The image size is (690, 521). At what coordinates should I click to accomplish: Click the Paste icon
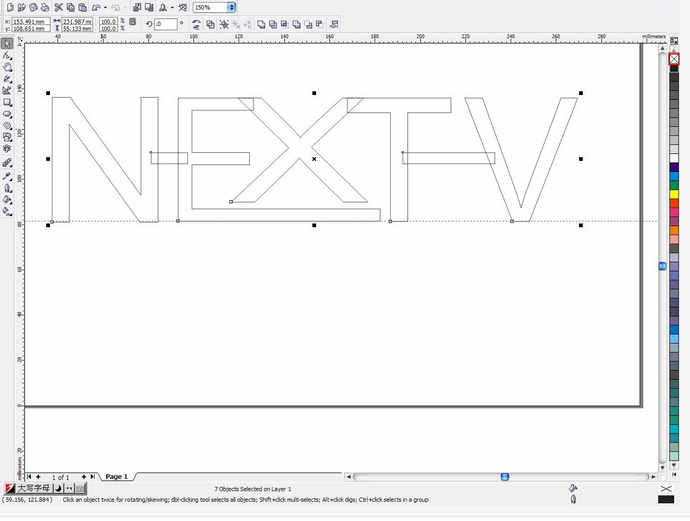[x=82, y=7]
